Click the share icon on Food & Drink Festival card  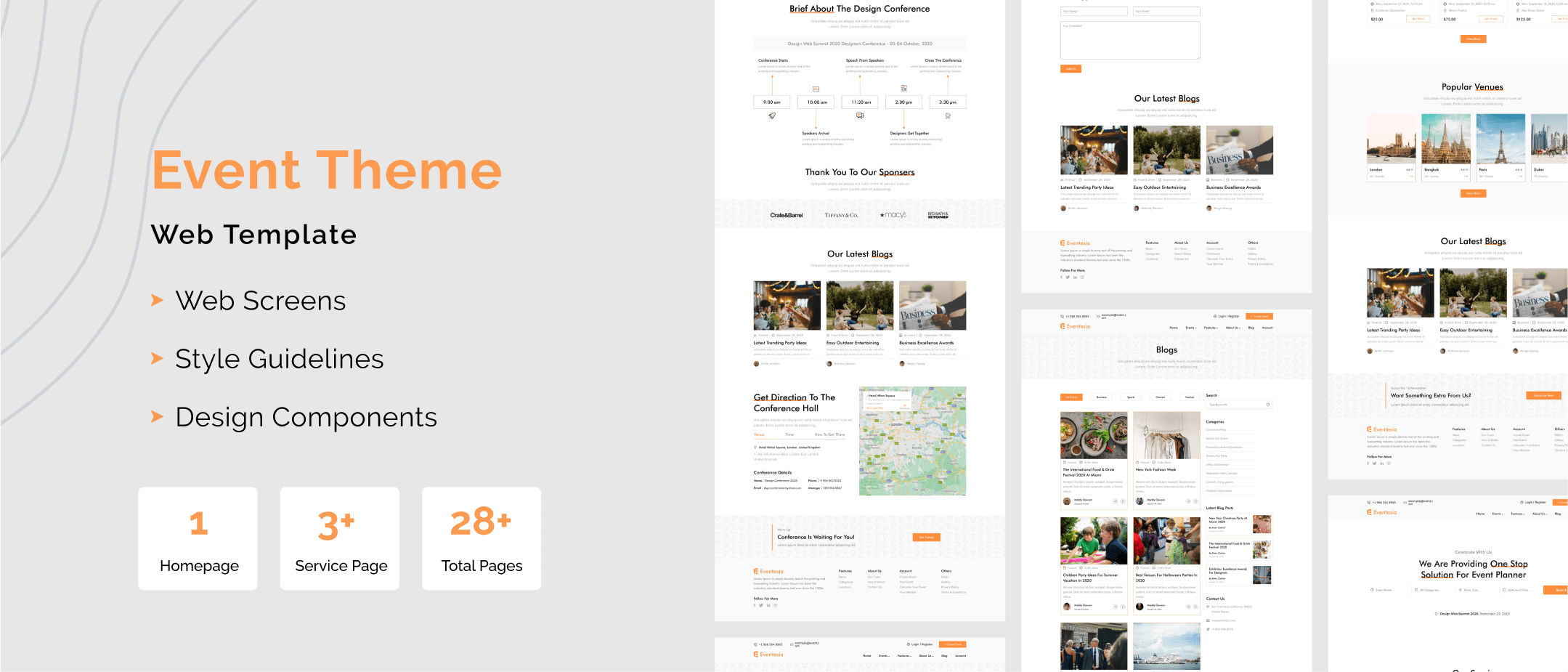point(1116,501)
